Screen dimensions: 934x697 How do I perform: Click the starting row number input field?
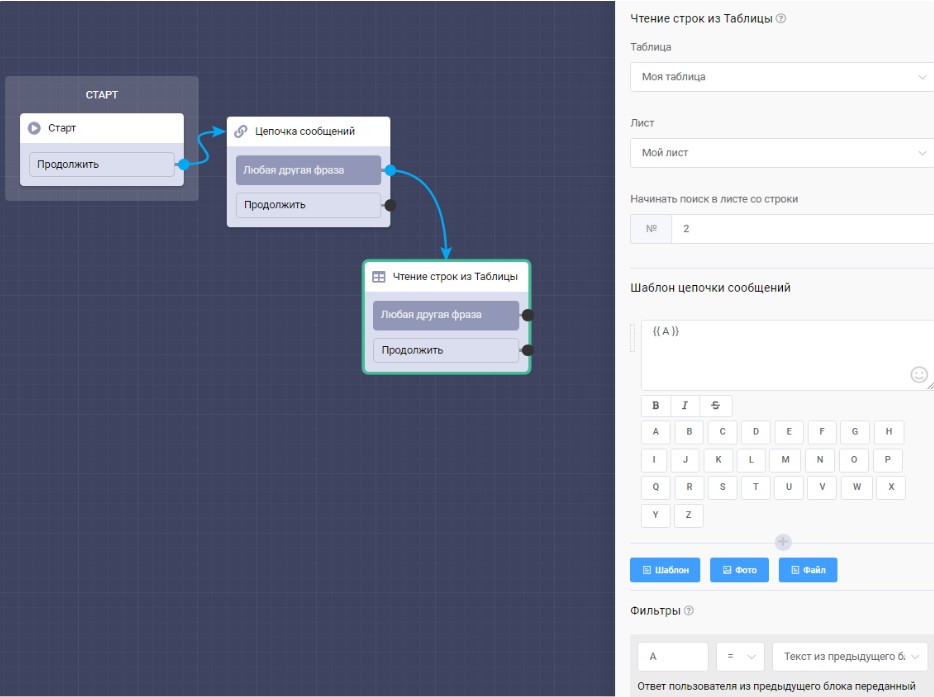(800, 229)
